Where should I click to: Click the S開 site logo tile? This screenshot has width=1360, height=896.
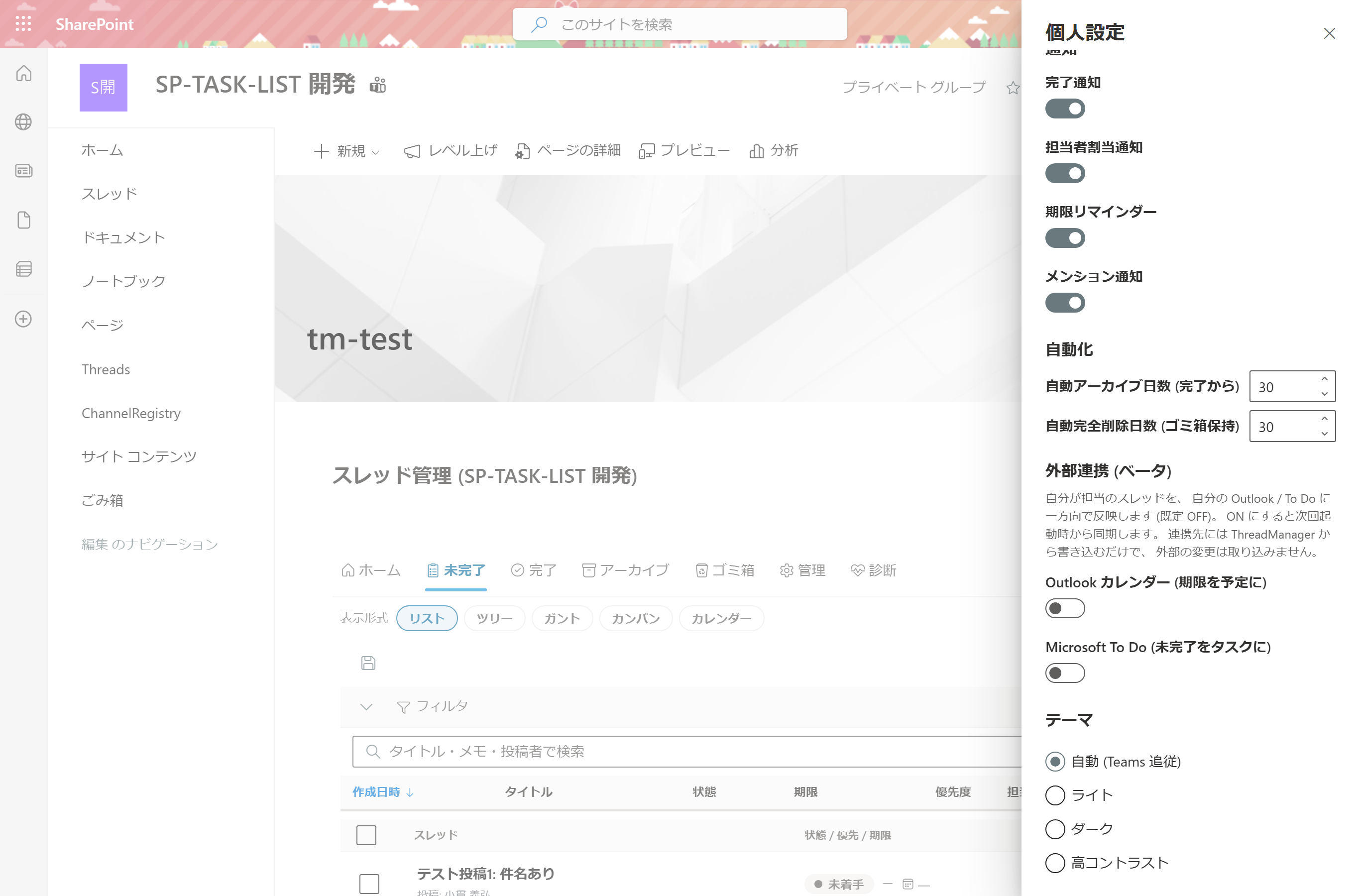coord(104,88)
